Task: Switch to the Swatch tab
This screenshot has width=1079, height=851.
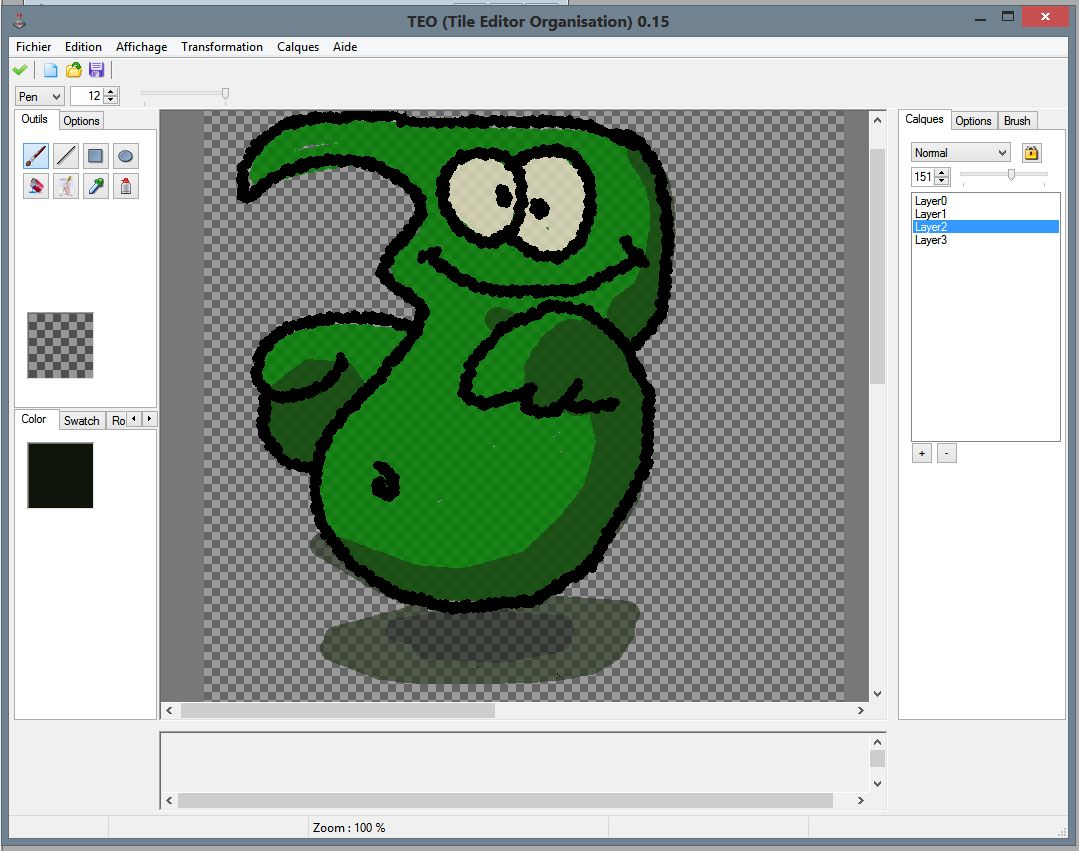Action: coord(81,420)
